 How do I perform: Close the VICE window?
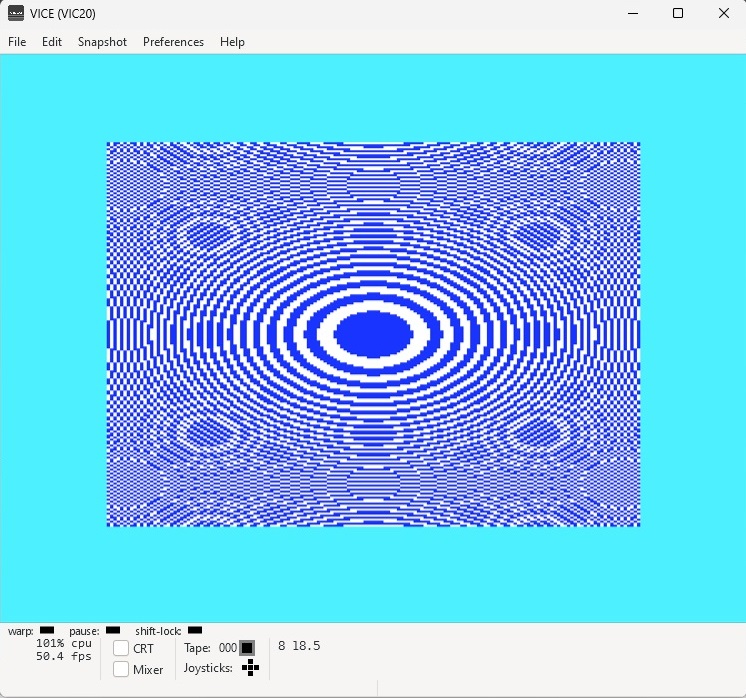[x=724, y=13]
